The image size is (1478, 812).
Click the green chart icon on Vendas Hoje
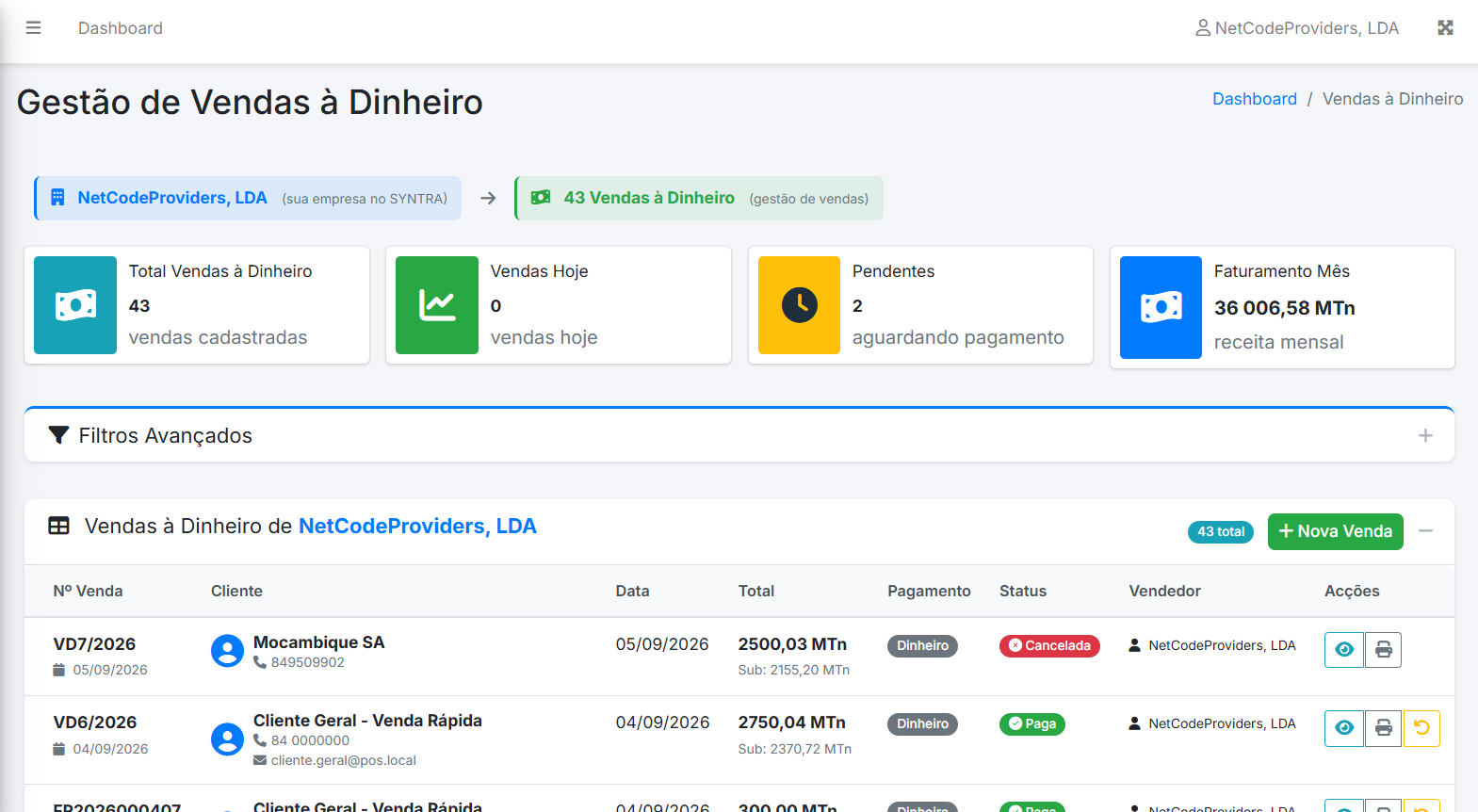click(437, 305)
